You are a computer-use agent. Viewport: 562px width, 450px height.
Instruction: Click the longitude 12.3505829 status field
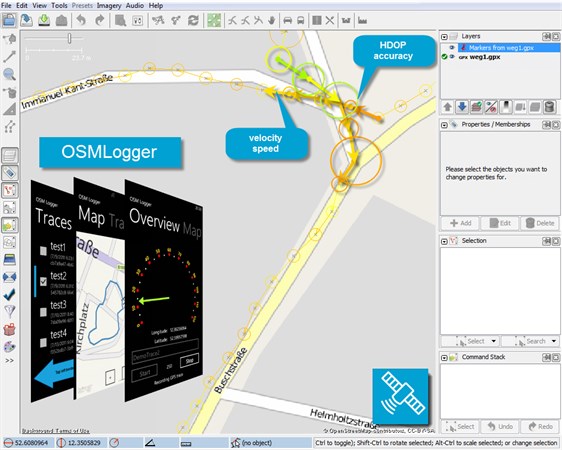81,443
